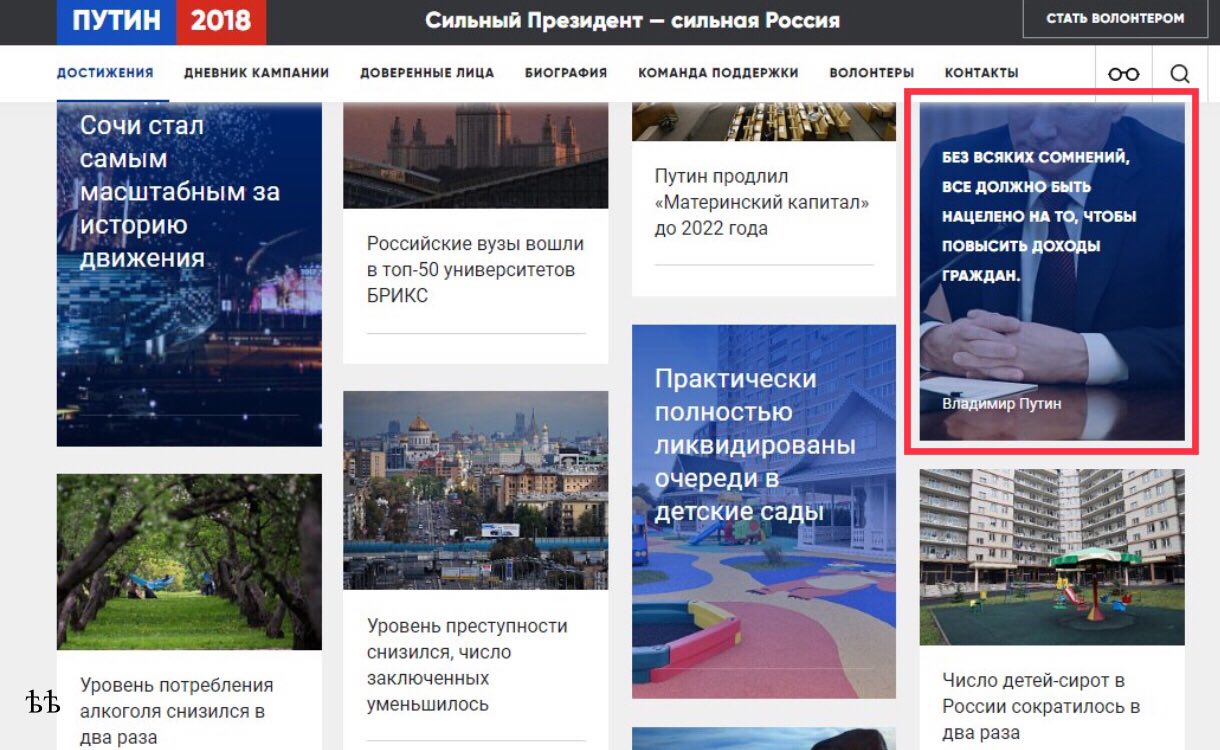
Task: Open Число детей-сирот в России сократилось article
Action: [x=1041, y=706]
